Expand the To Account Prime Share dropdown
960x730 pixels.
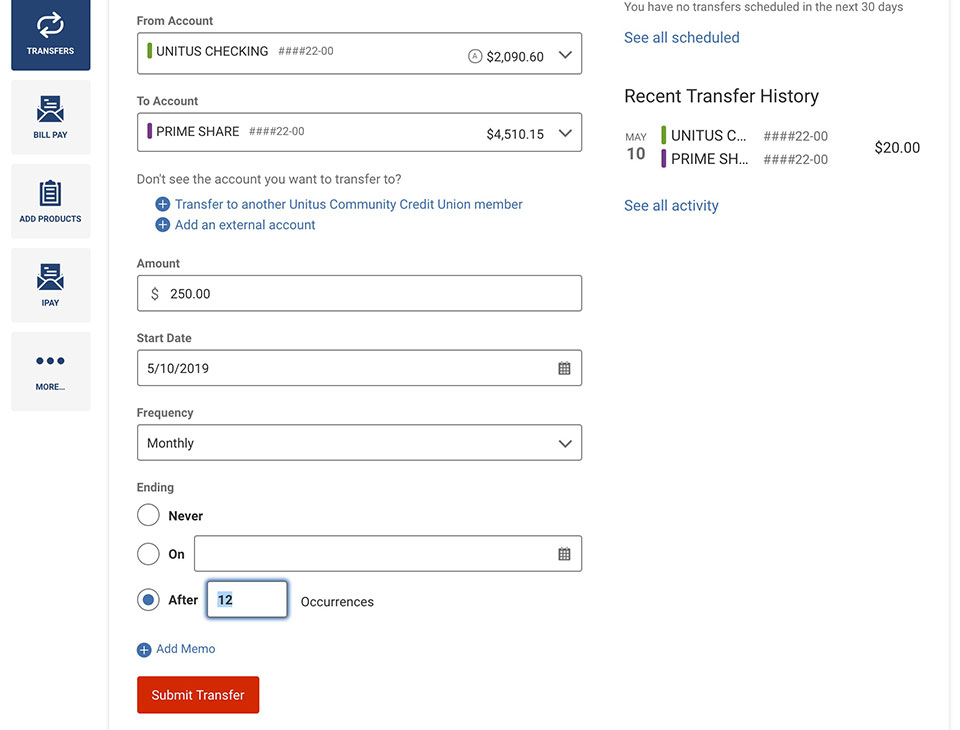pos(359,132)
